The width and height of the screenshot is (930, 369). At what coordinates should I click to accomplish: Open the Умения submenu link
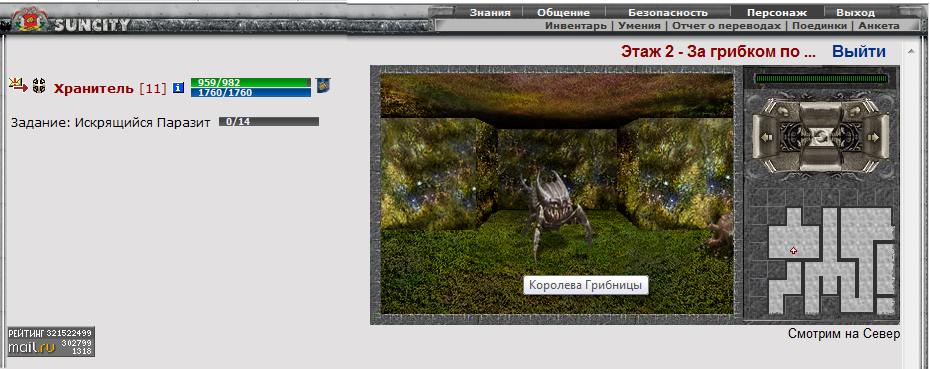[x=639, y=26]
